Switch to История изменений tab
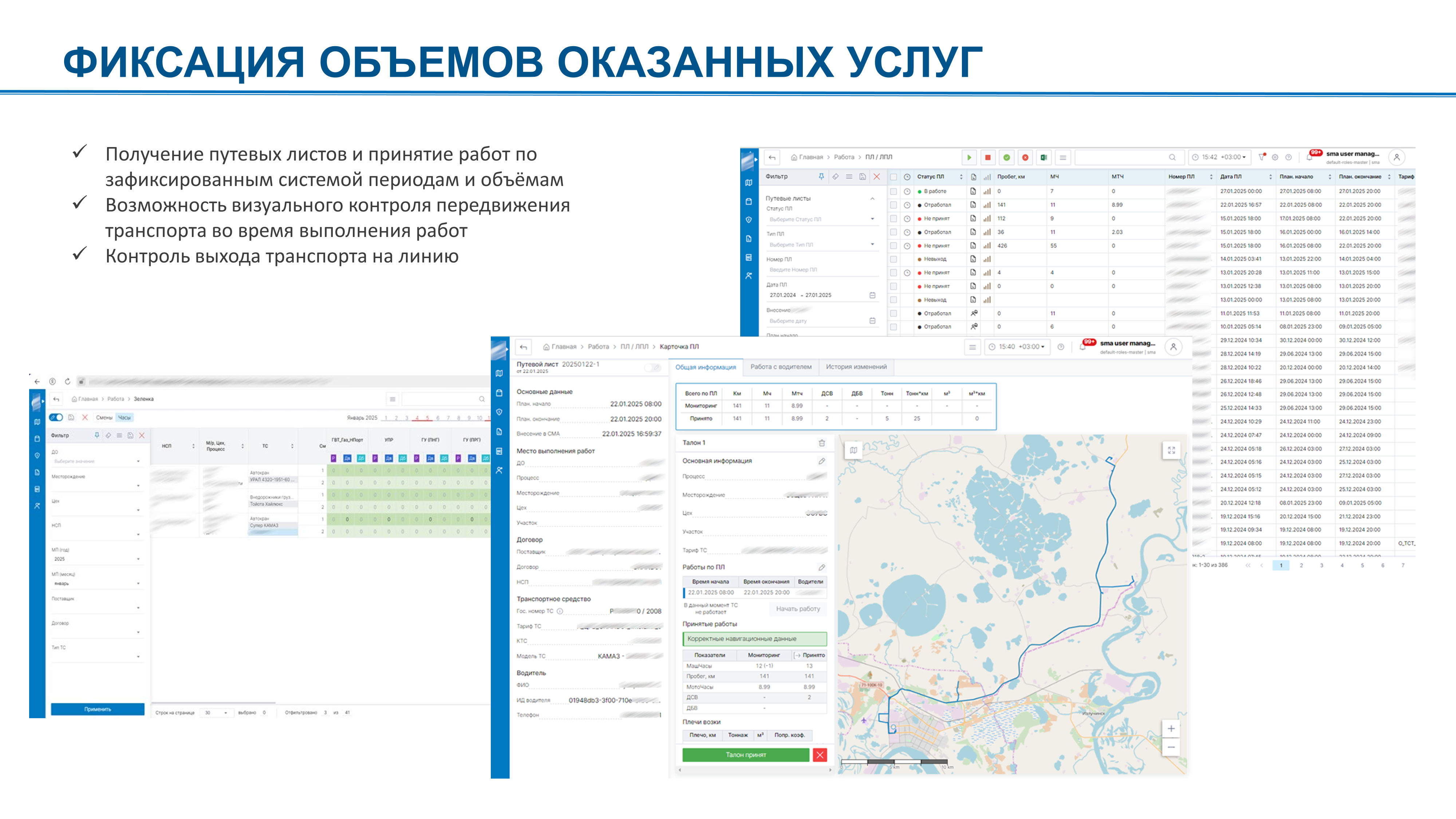The width and height of the screenshot is (1456, 819). click(x=856, y=367)
